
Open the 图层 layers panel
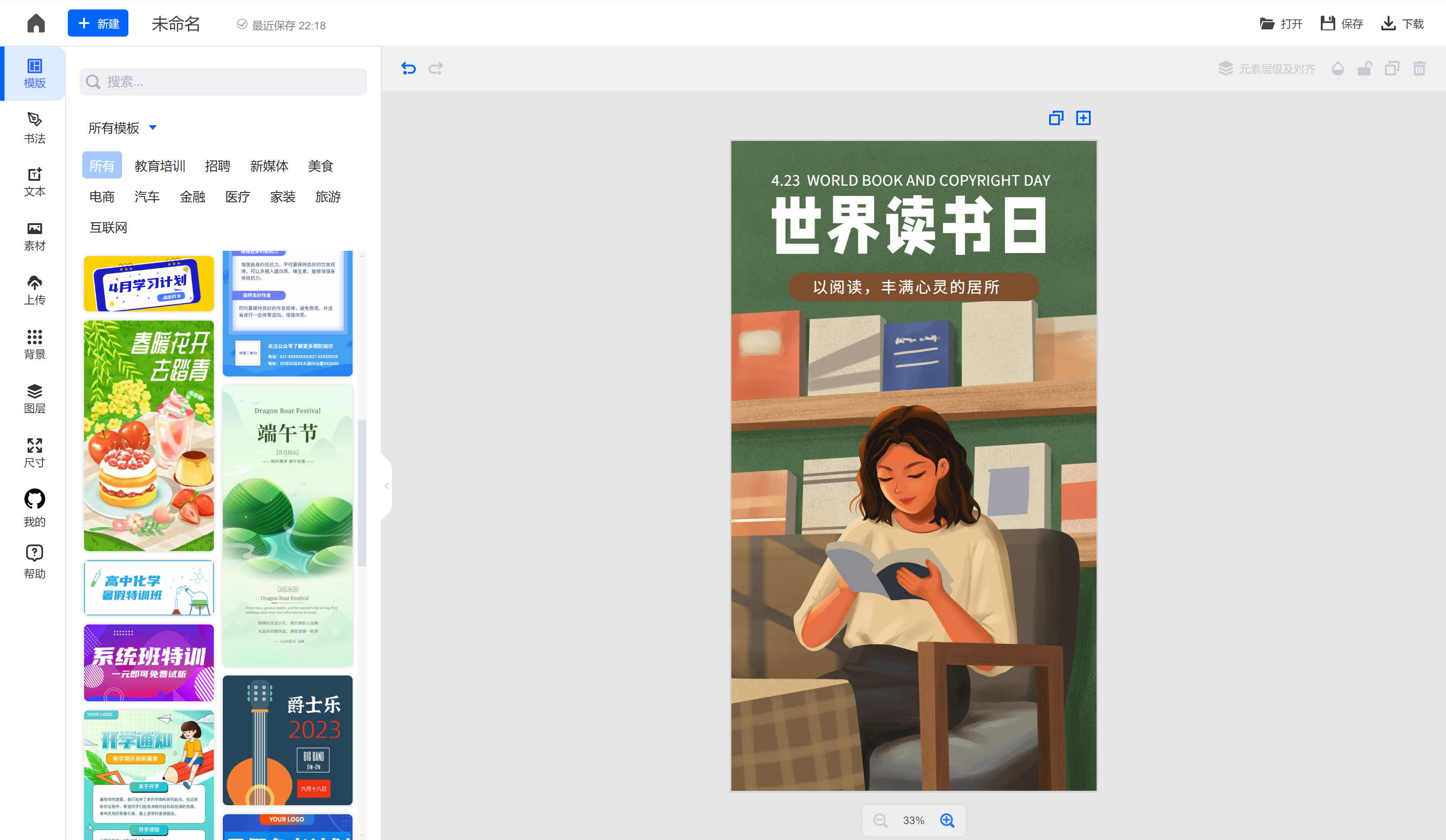34,399
